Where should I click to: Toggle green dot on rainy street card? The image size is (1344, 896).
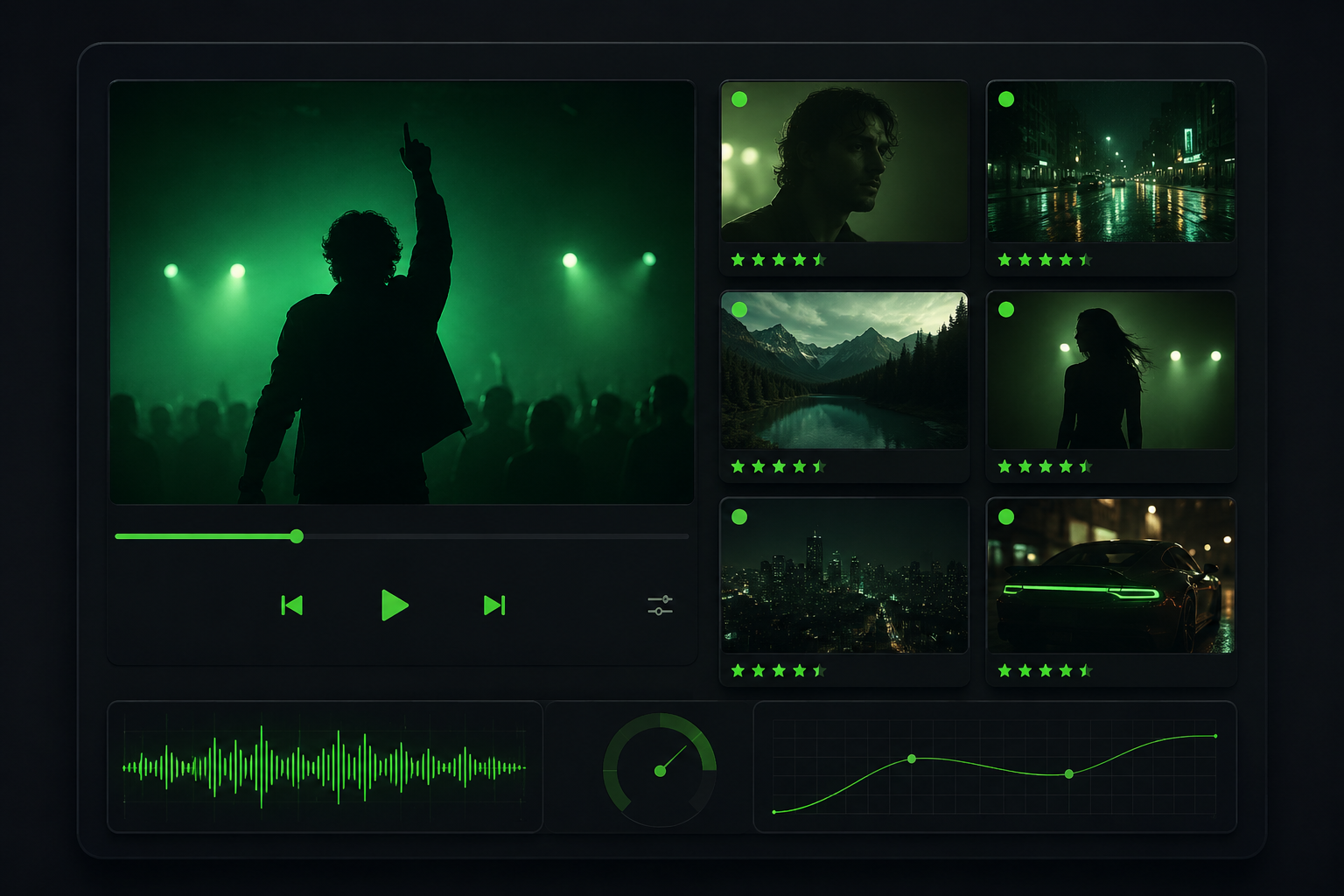point(1006,99)
